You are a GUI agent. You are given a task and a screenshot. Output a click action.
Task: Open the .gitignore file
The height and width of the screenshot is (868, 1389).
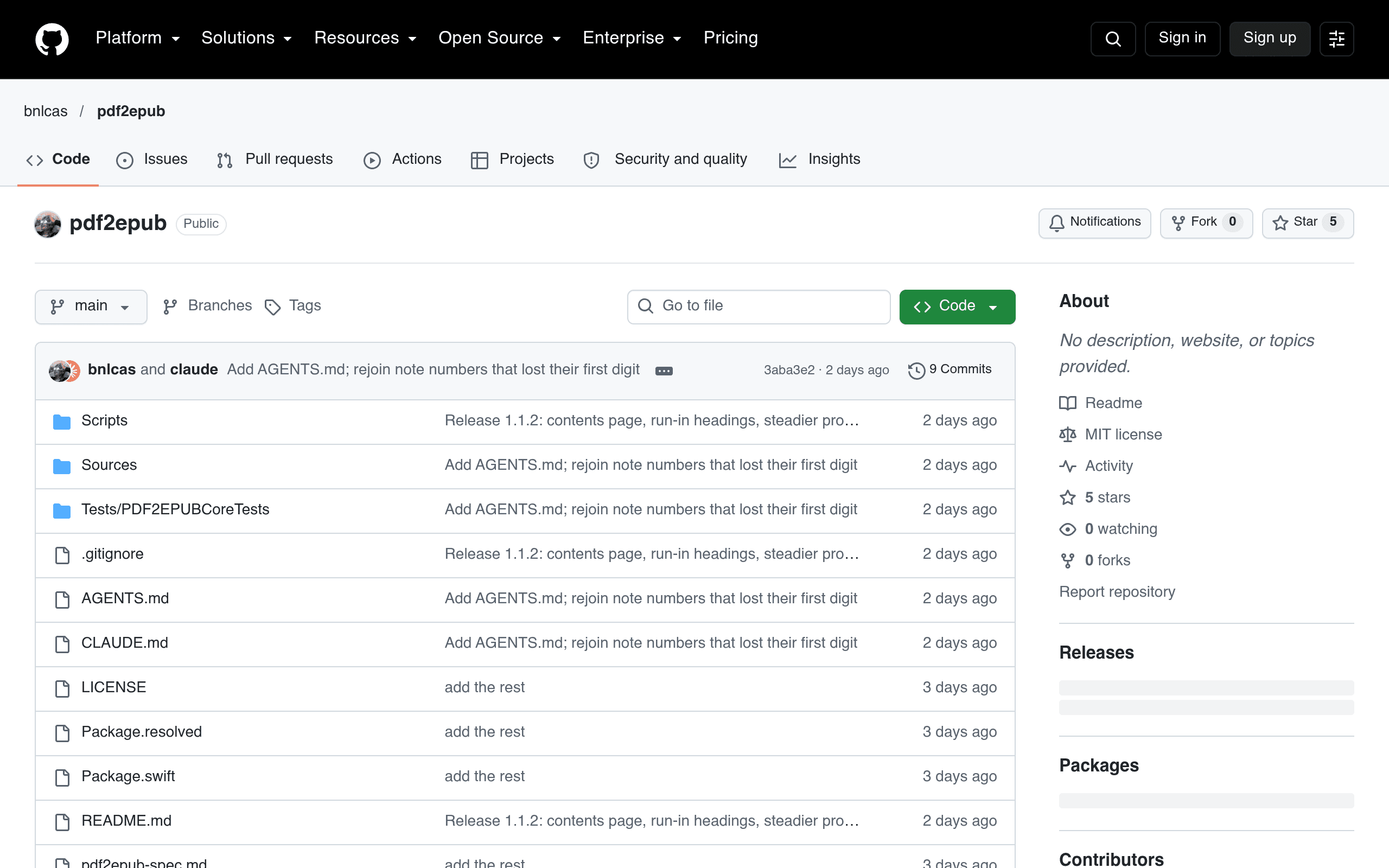(112, 554)
